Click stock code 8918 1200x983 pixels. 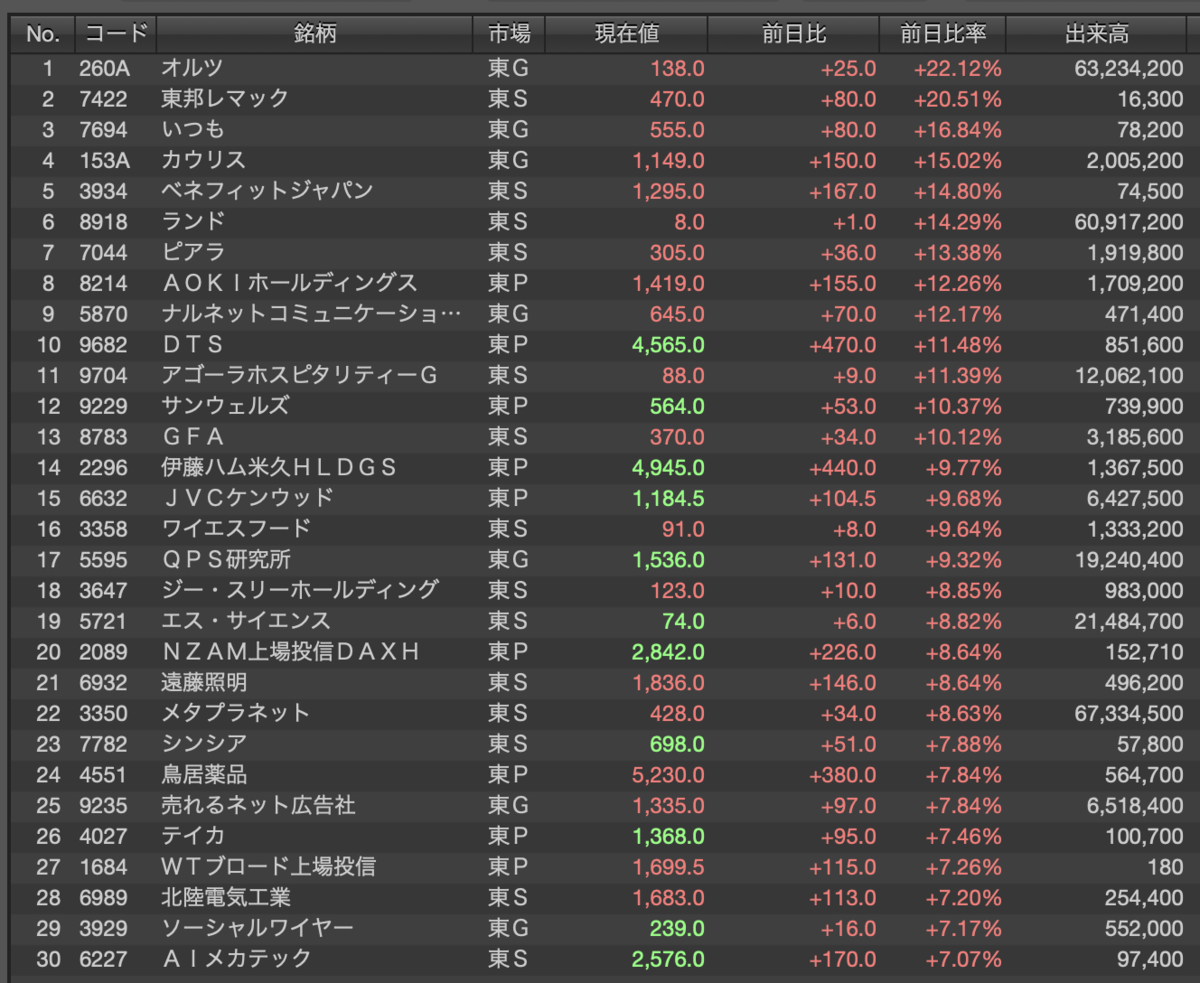104,222
